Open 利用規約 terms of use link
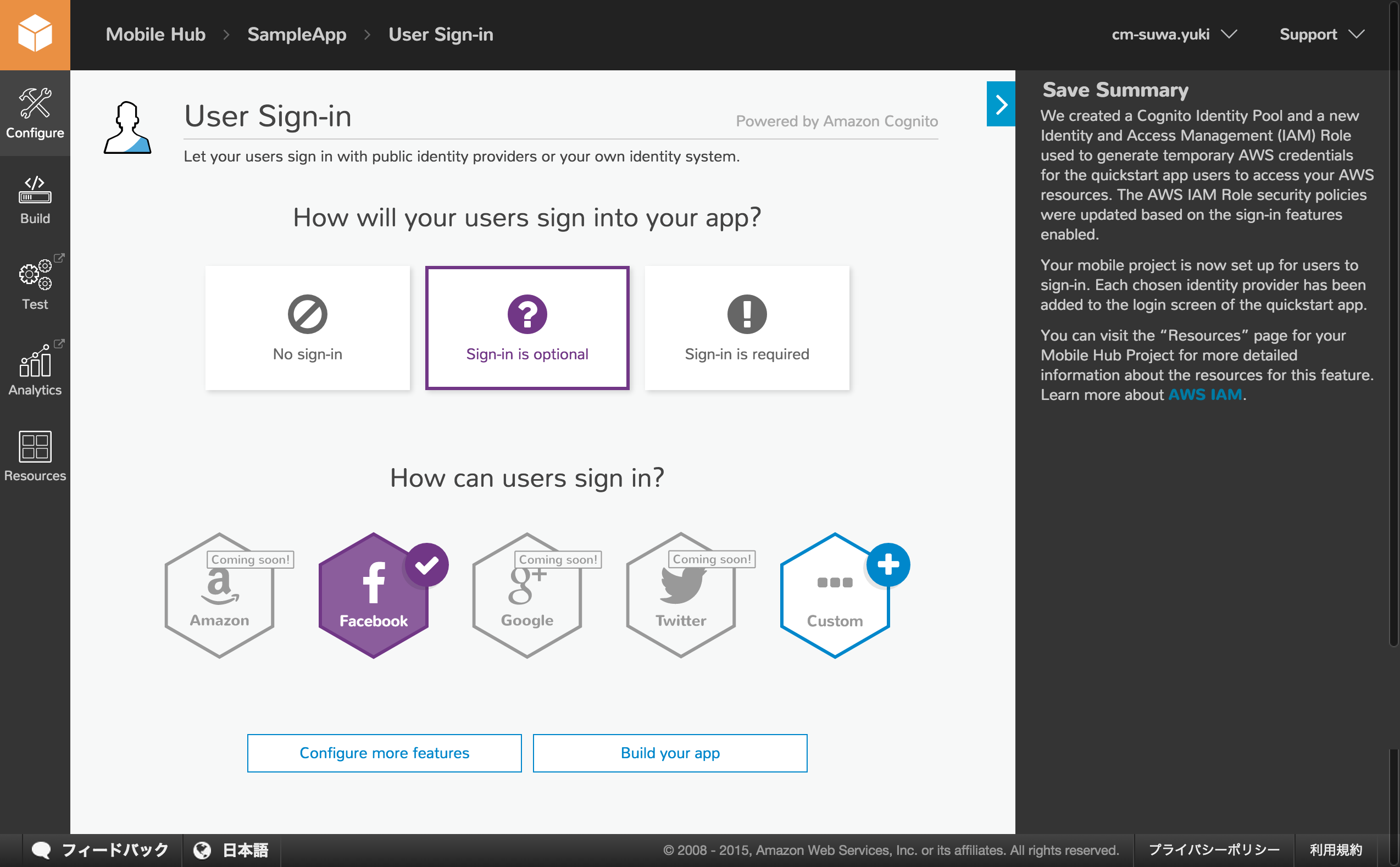 (1335, 850)
